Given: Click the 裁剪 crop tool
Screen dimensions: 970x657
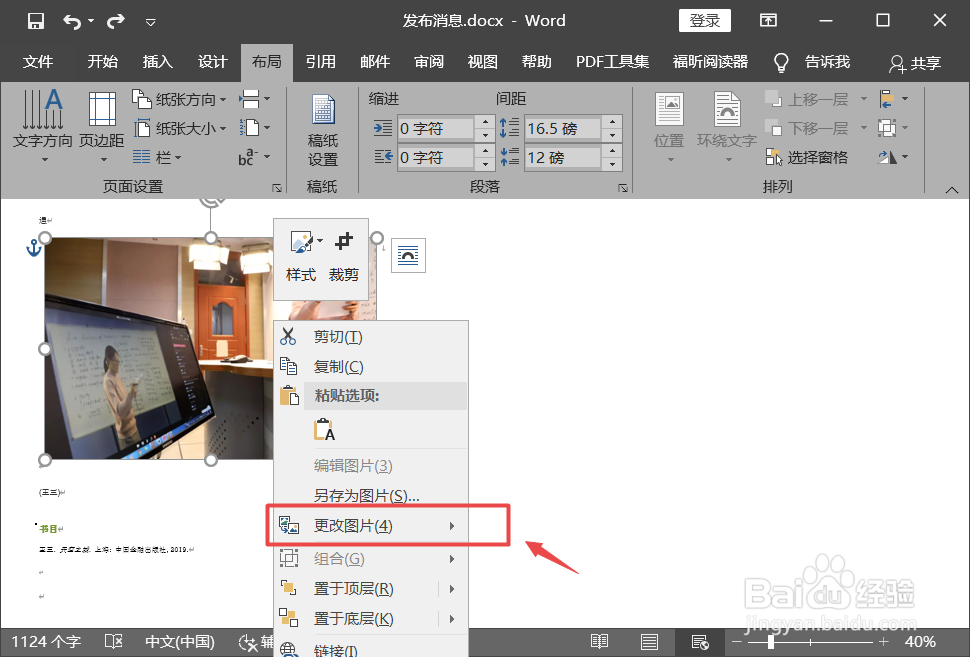Looking at the screenshot, I should 344,257.
